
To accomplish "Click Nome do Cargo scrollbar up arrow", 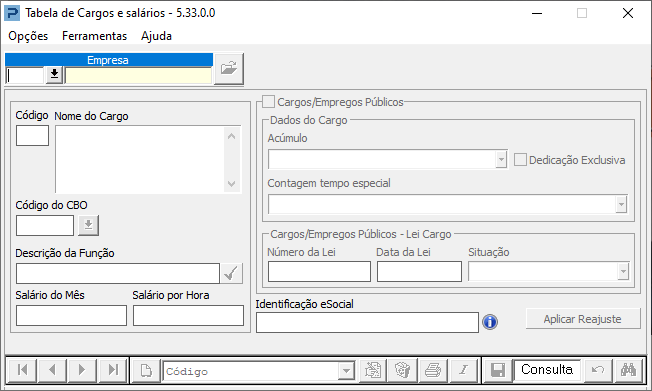I will point(232,136).
